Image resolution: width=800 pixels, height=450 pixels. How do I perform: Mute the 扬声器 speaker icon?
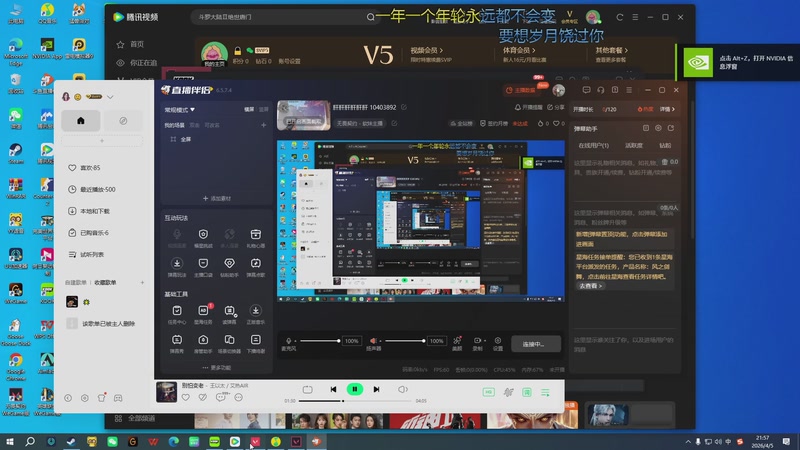pos(373,340)
